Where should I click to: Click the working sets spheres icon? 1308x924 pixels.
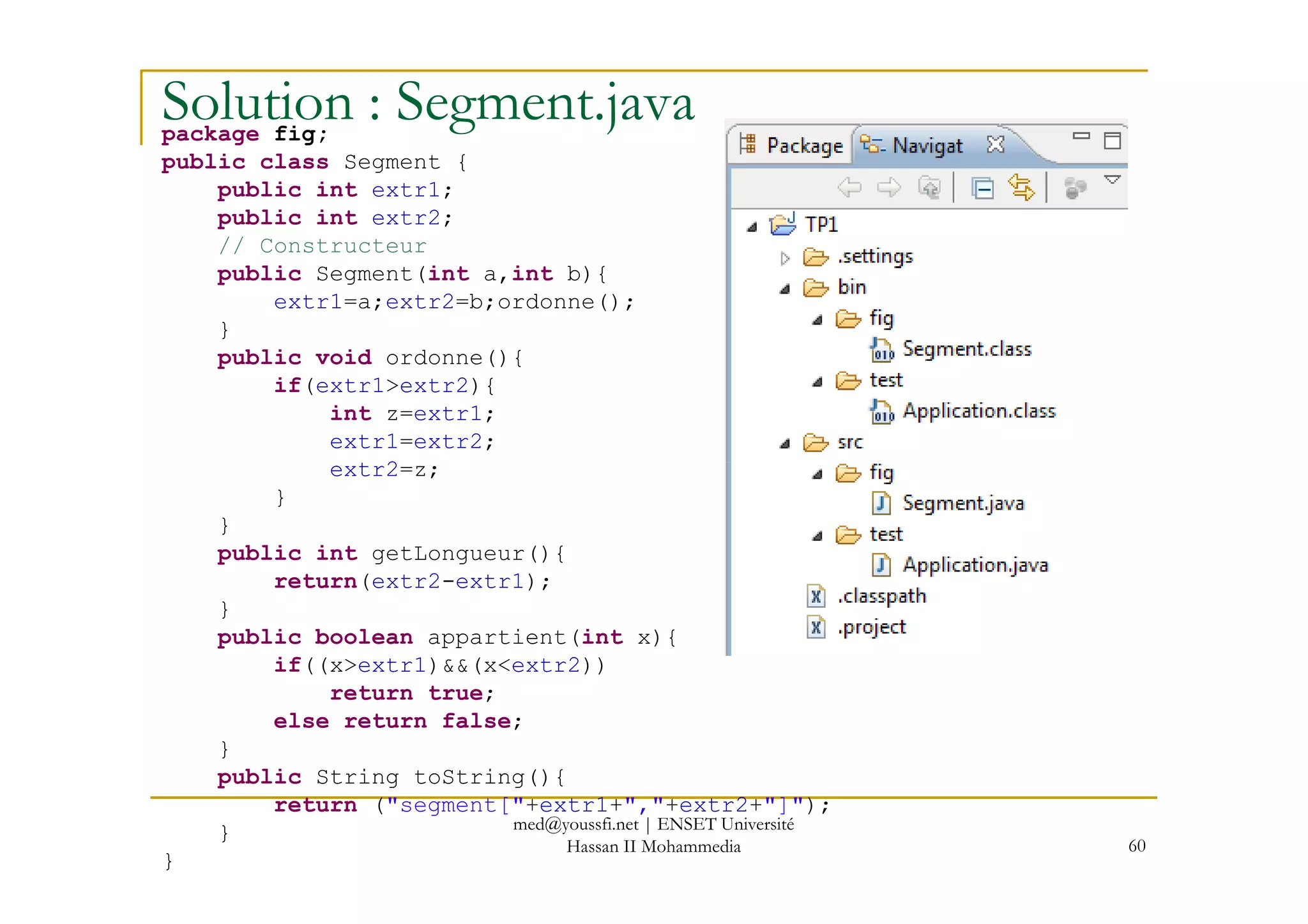coord(1075,188)
